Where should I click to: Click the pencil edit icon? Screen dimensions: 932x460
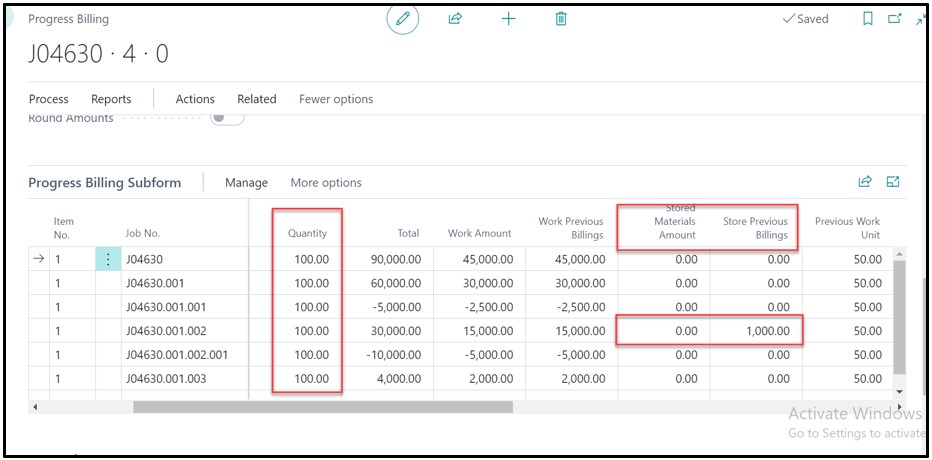pyautogui.click(x=402, y=19)
